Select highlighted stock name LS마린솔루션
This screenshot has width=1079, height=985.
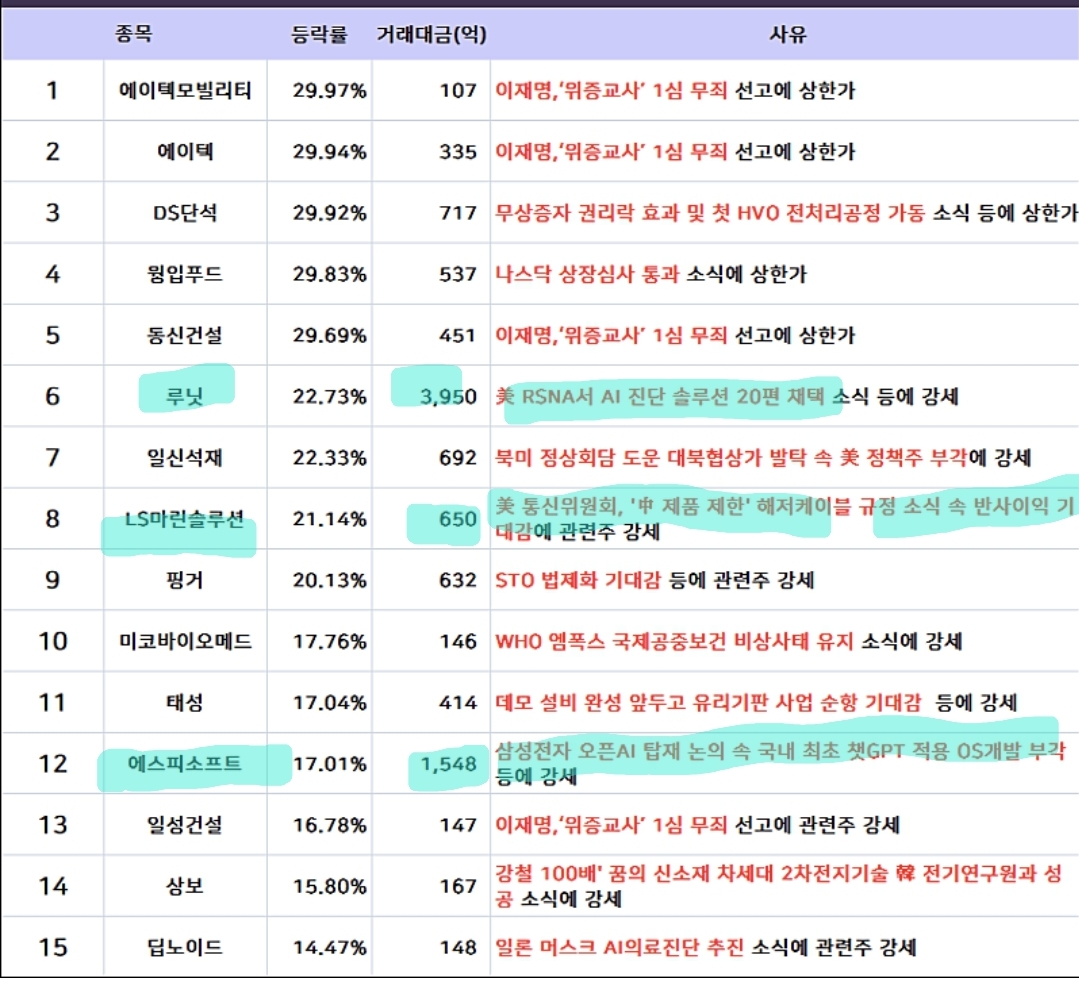[185, 519]
